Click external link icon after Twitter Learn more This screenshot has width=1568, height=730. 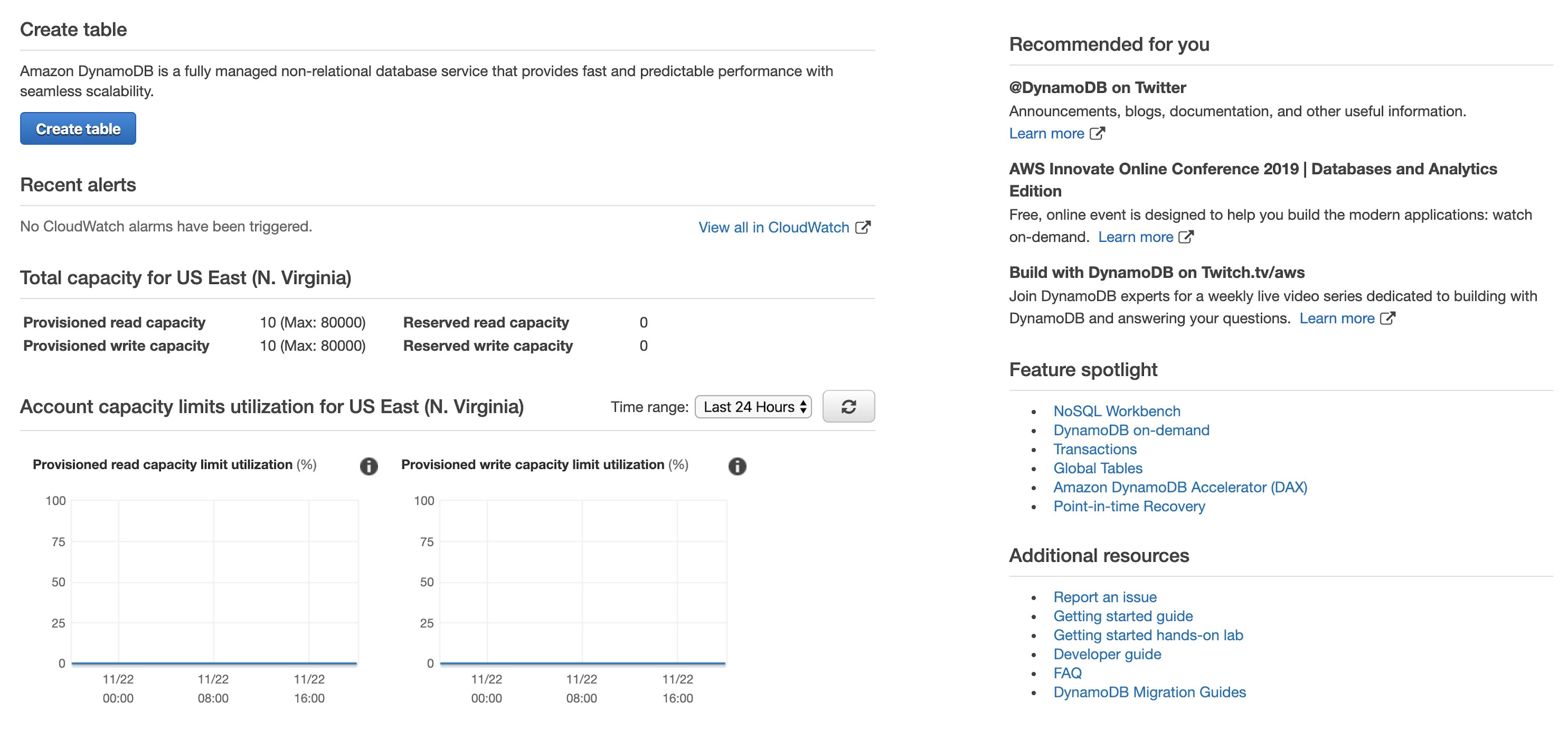[1096, 133]
